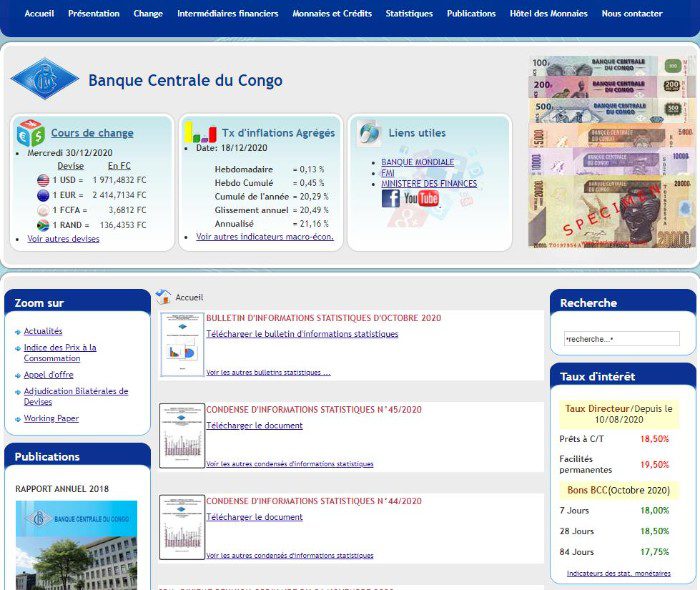
Task: Click Télécharger le document for N°45/2020
Action: (x=254, y=425)
